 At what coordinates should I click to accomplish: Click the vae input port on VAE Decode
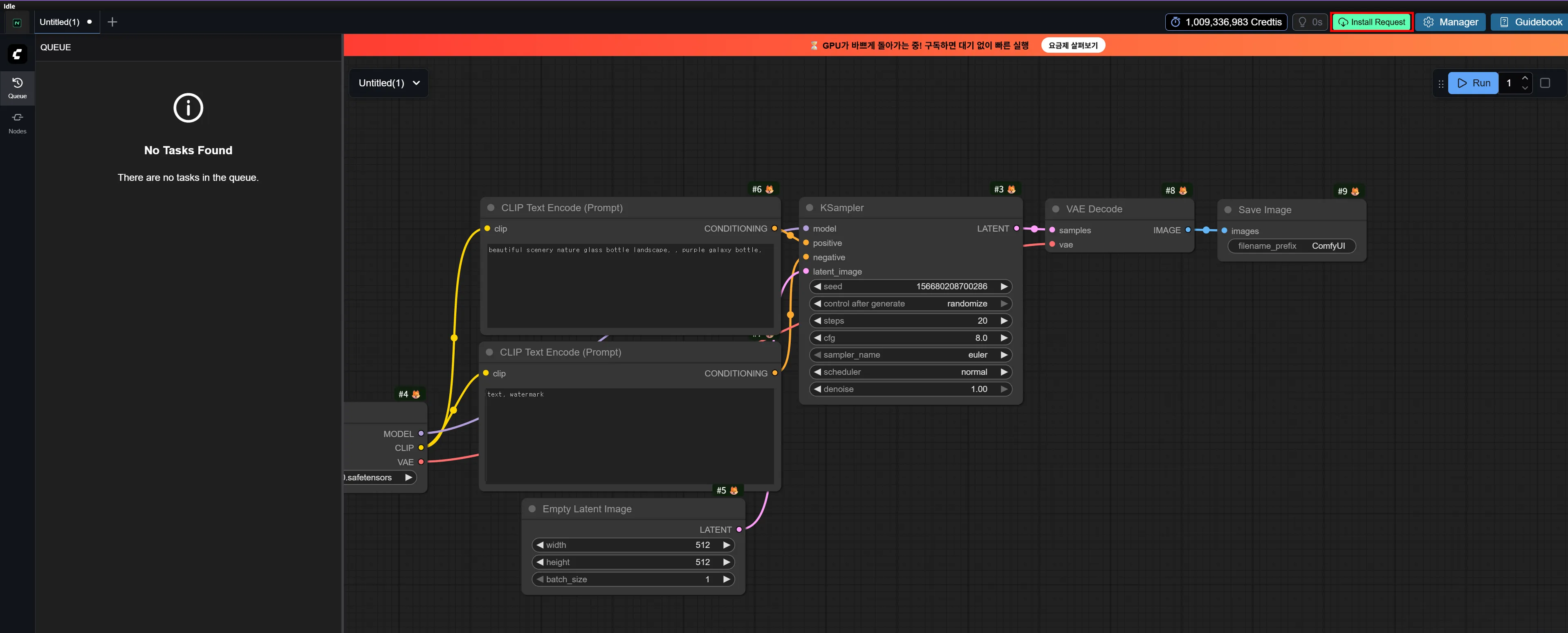1052,244
